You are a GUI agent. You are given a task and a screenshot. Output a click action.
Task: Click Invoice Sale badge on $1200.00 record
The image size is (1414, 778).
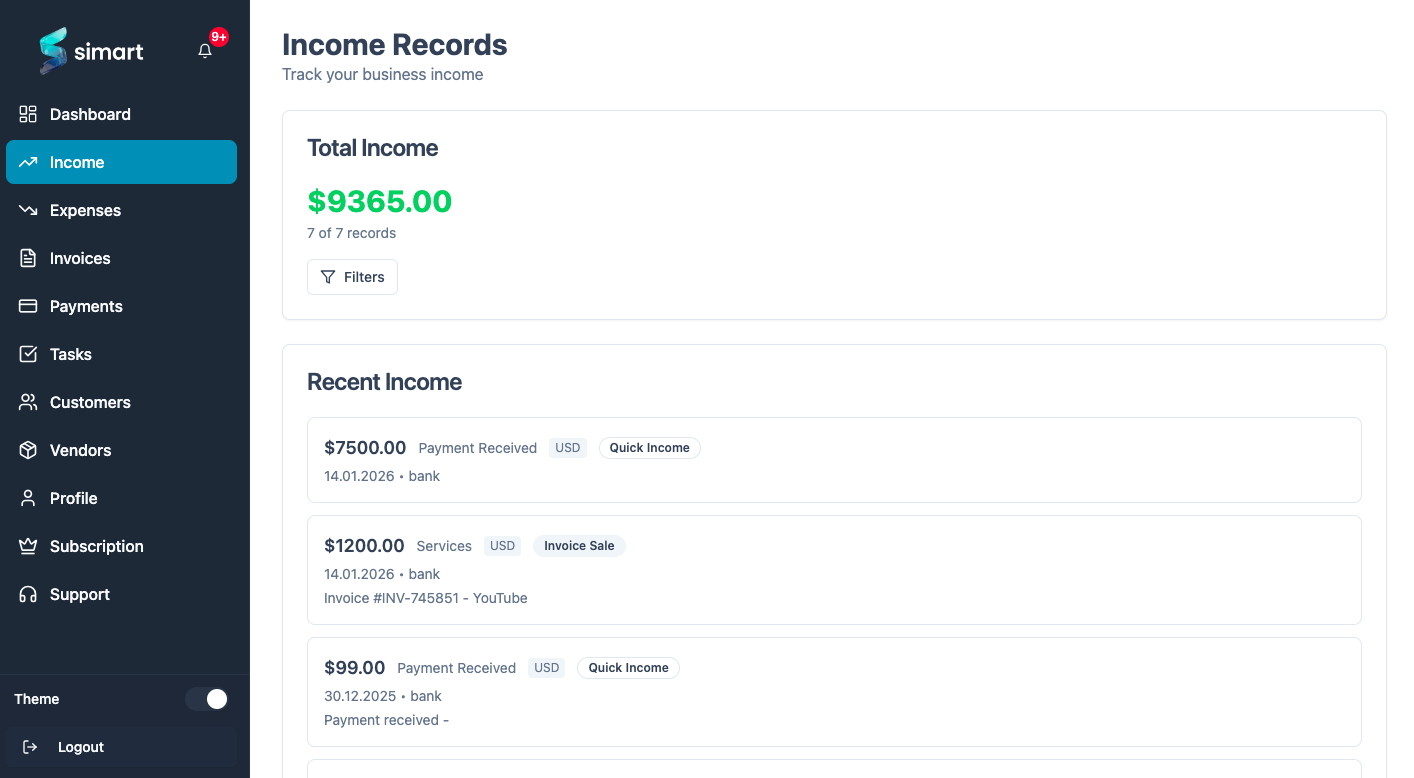pyautogui.click(x=579, y=546)
